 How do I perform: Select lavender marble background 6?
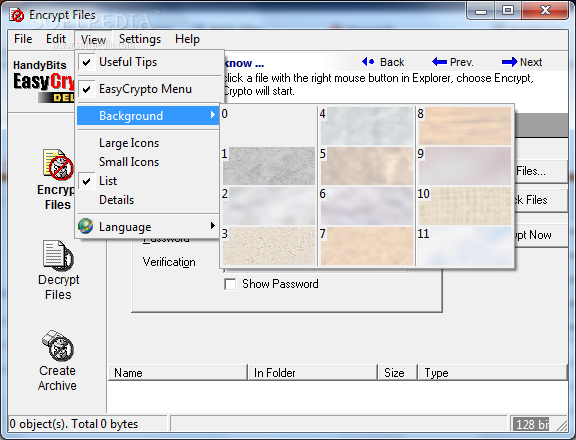(366, 206)
